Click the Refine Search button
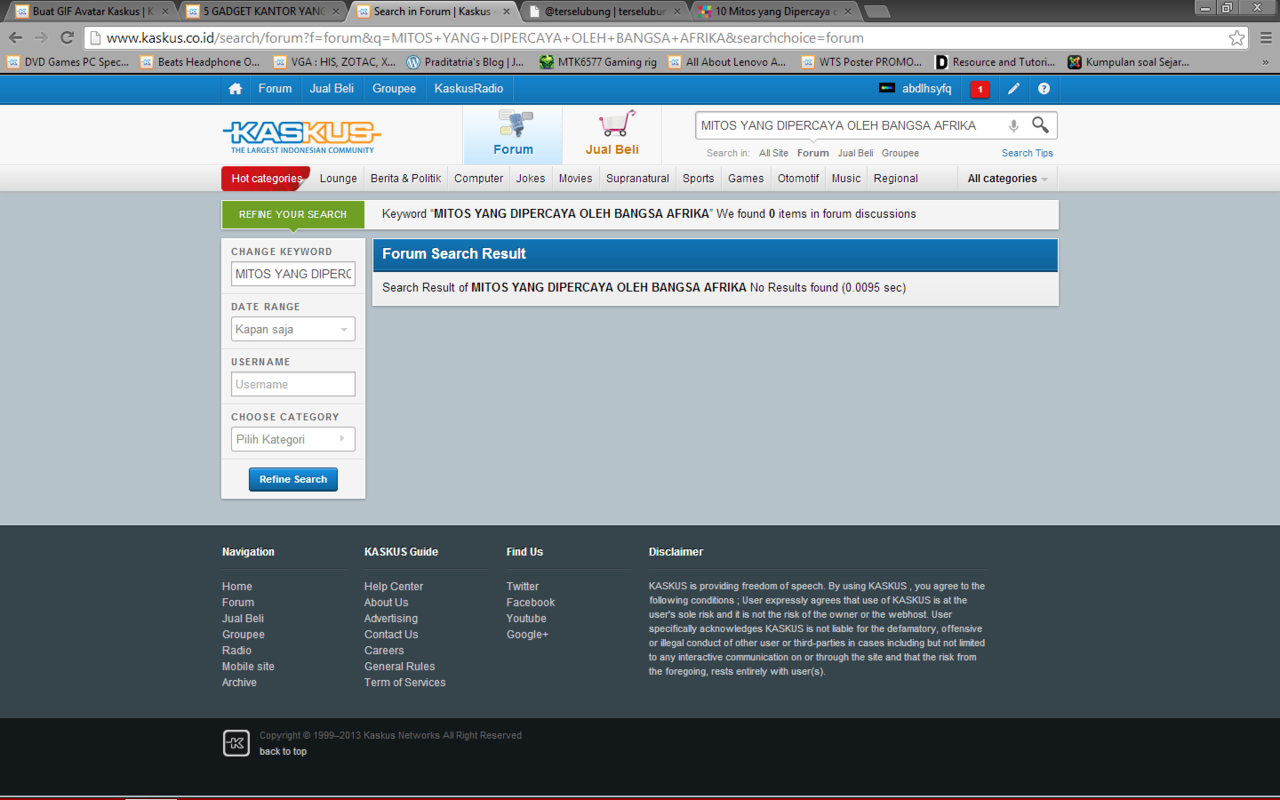The height and width of the screenshot is (800, 1280). 293,479
